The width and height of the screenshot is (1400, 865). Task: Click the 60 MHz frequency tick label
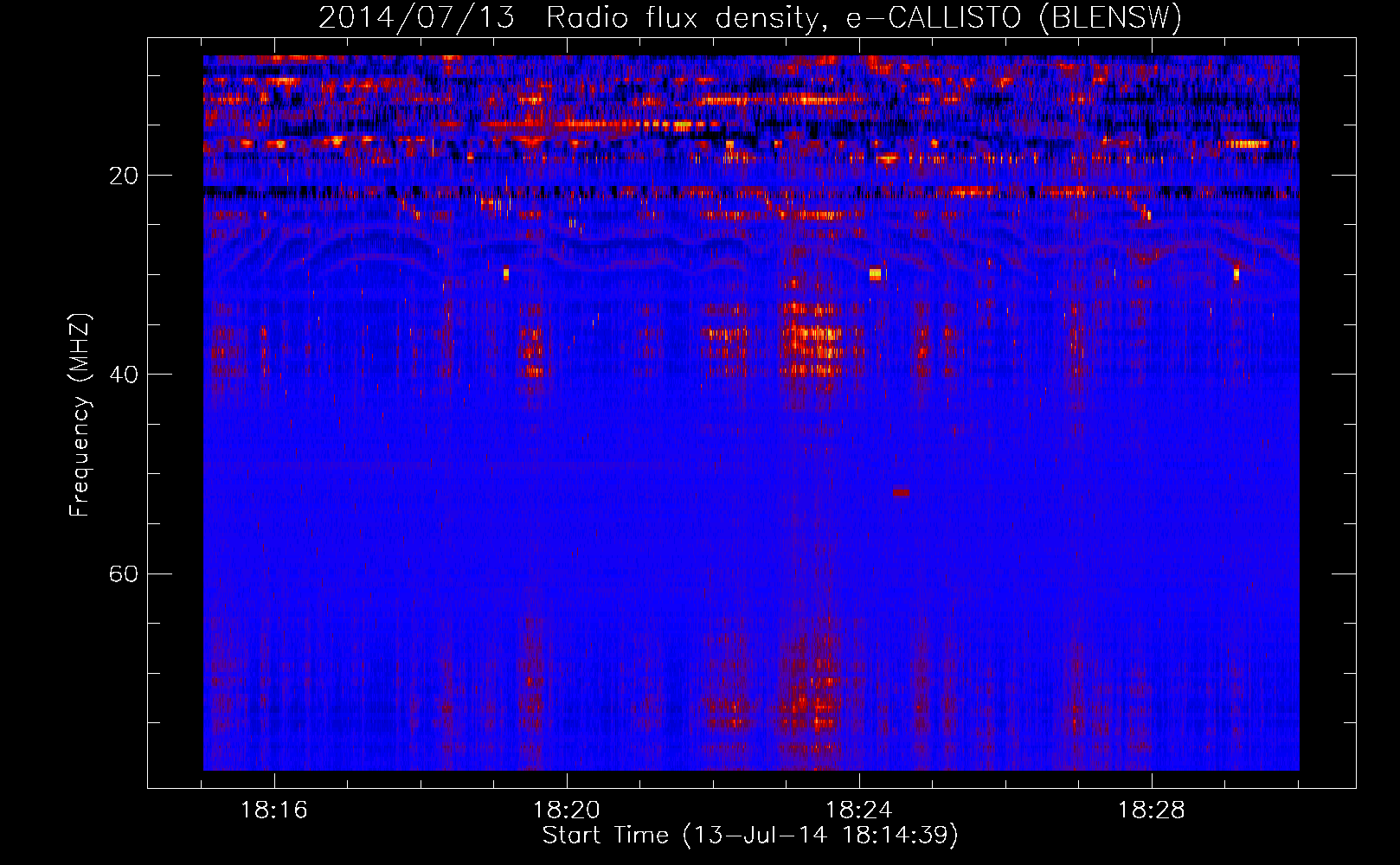tap(123, 573)
